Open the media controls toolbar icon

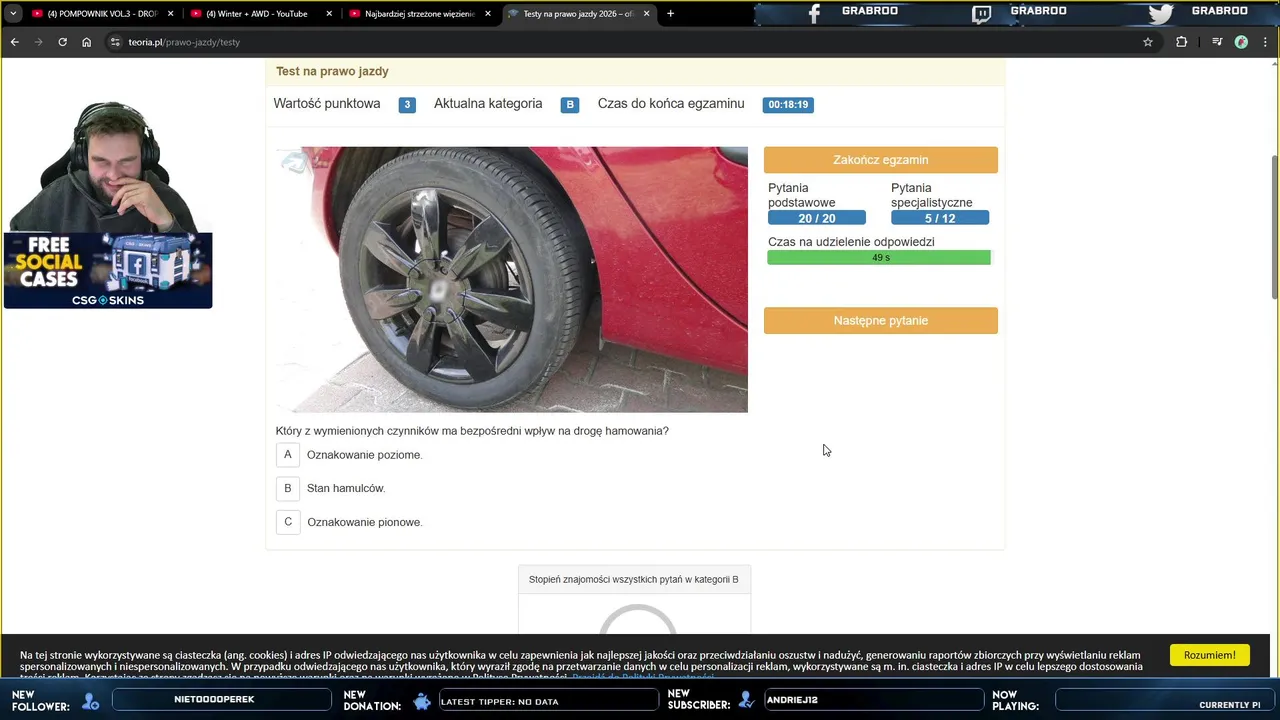1217,42
